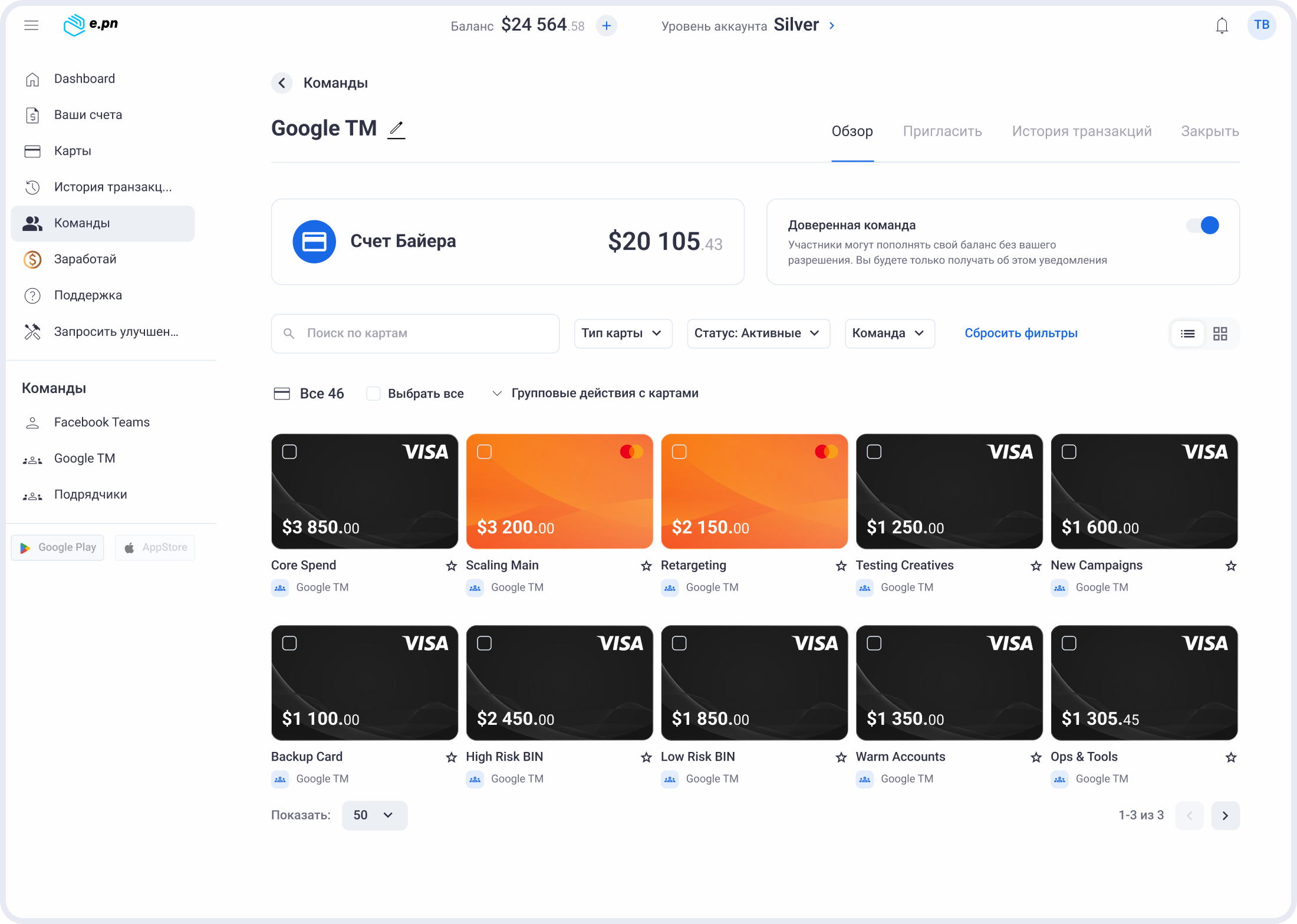Click the plus icon to top up balance
Viewport: 1297px width, 924px height.
606,25
